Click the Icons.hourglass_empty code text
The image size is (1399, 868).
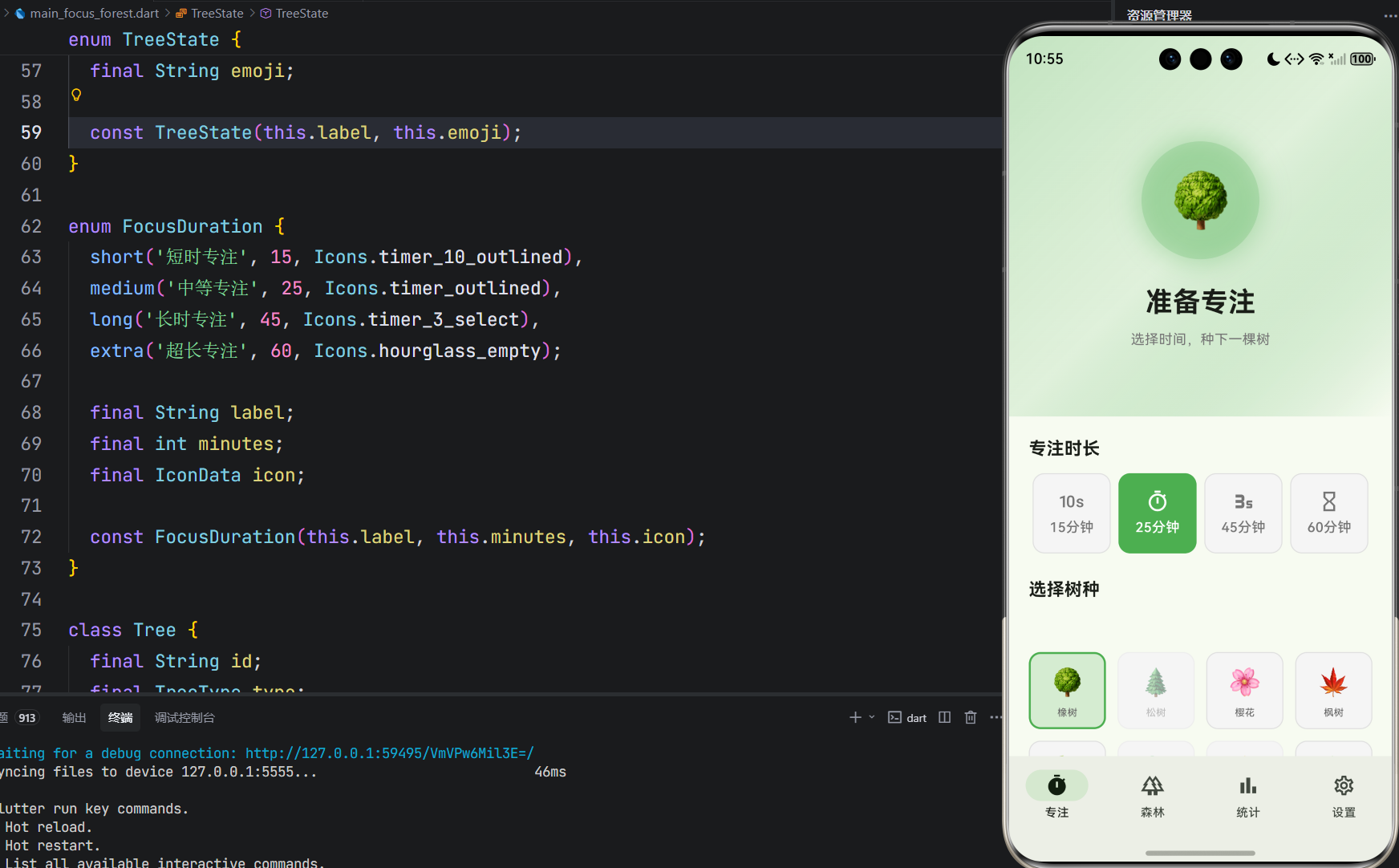(x=428, y=351)
